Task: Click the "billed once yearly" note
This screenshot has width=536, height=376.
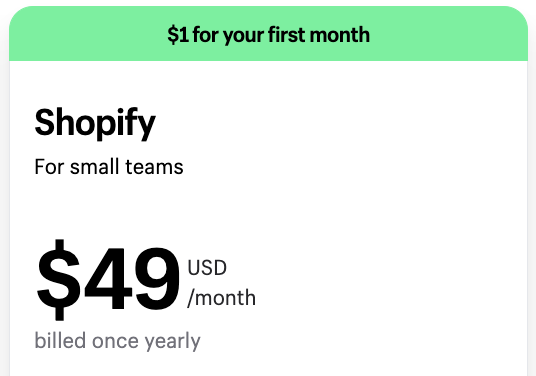Action: (117, 341)
